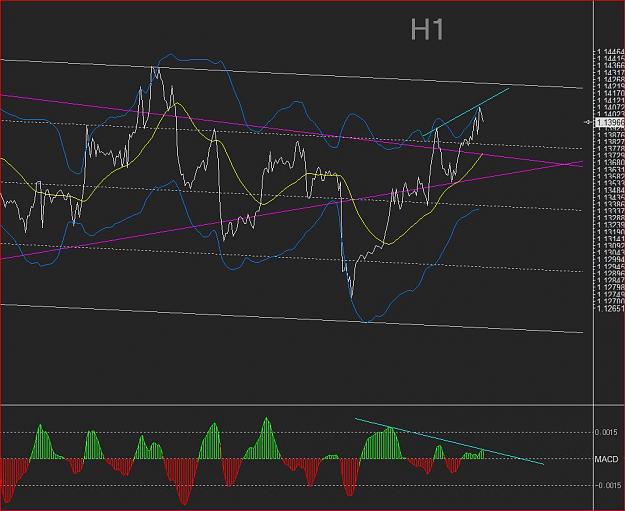Click the highlighted current price 1.1396 label
Image resolution: width=625 pixels, height=511 pixels.
[610, 122]
